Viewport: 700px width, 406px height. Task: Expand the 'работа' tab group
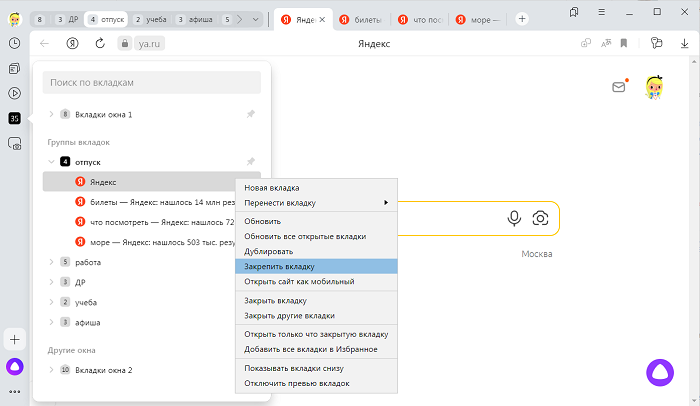tap(51, 262)
